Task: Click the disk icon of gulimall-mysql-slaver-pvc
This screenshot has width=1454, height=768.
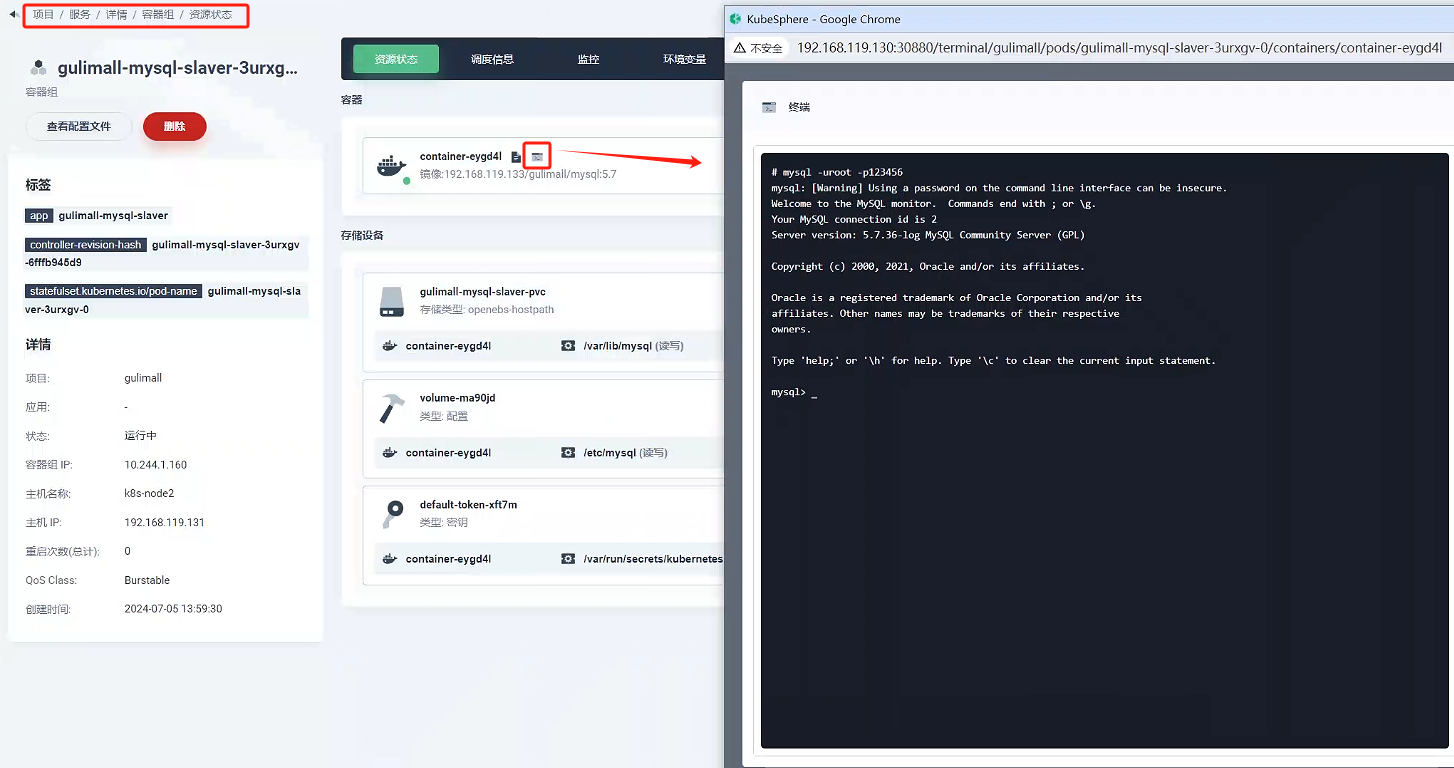Action: coord(392,301)
